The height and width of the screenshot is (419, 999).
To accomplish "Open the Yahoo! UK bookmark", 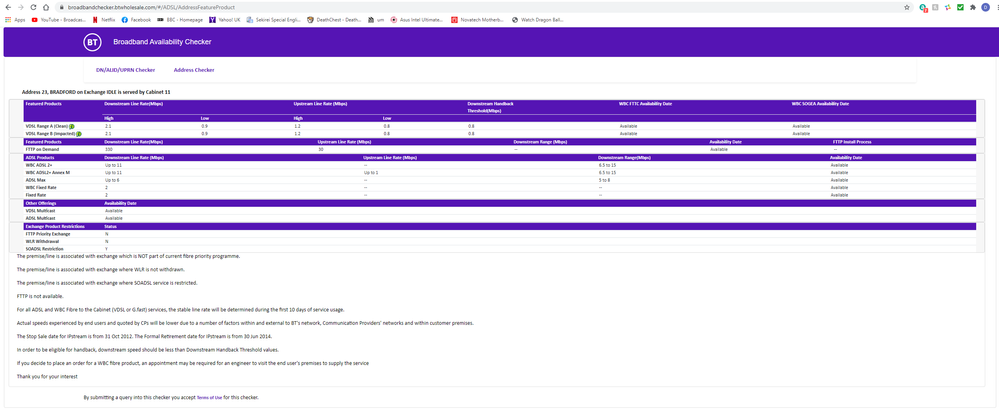I will click(x=224, y=20).
